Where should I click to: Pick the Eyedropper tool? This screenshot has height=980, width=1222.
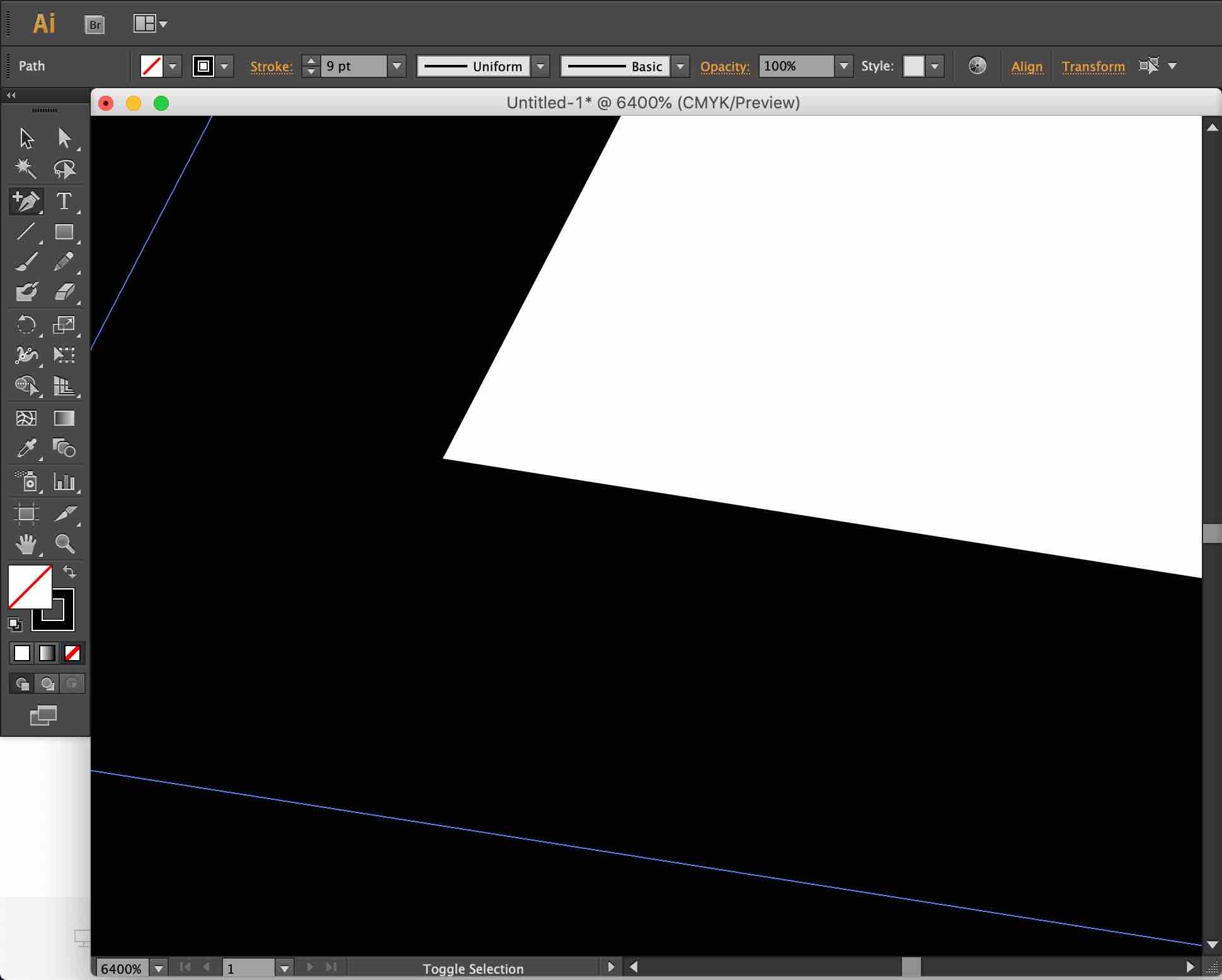click(x=26, y=448)
